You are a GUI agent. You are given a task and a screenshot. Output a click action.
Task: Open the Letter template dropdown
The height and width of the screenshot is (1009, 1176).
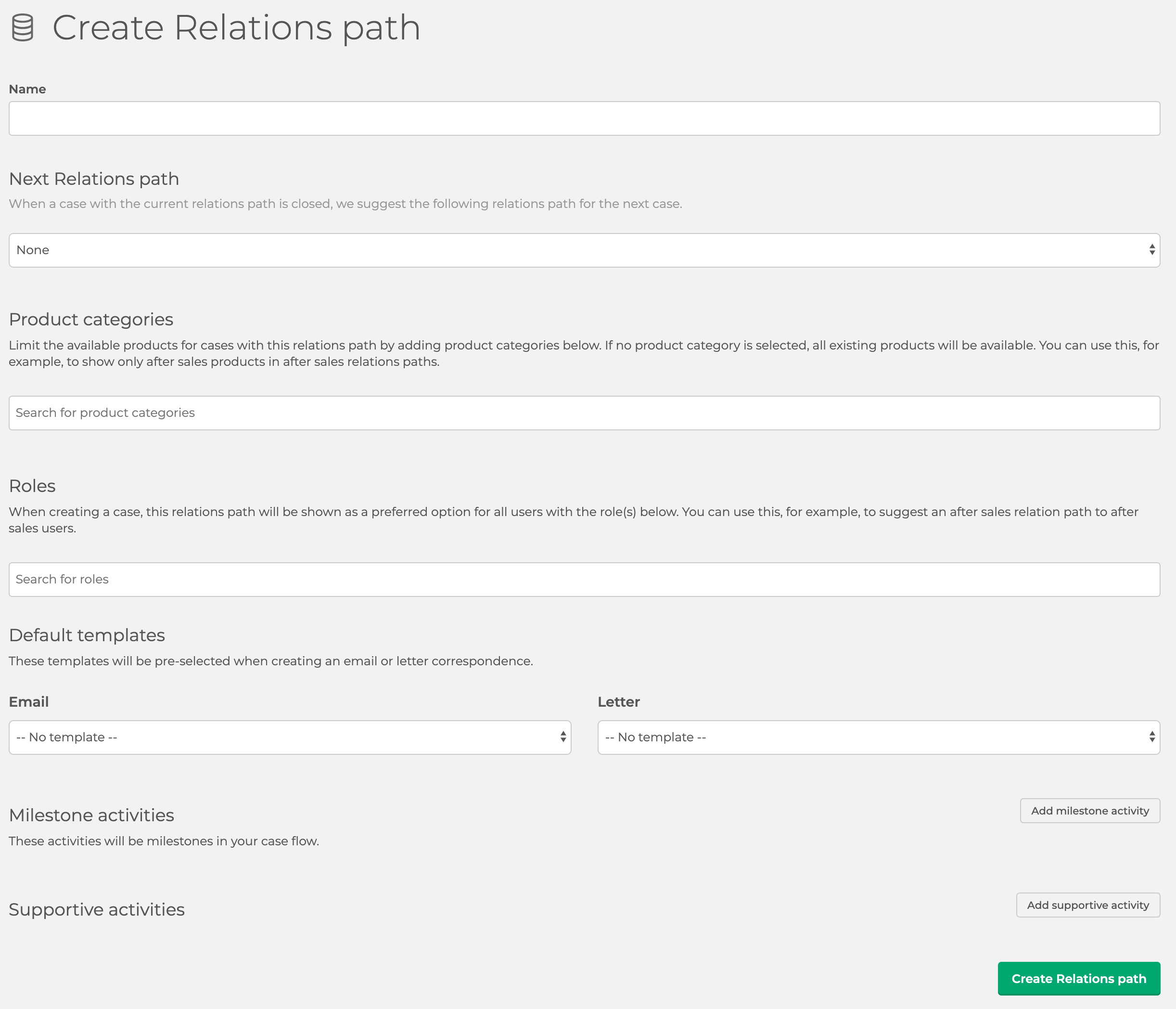pos(879,737)
